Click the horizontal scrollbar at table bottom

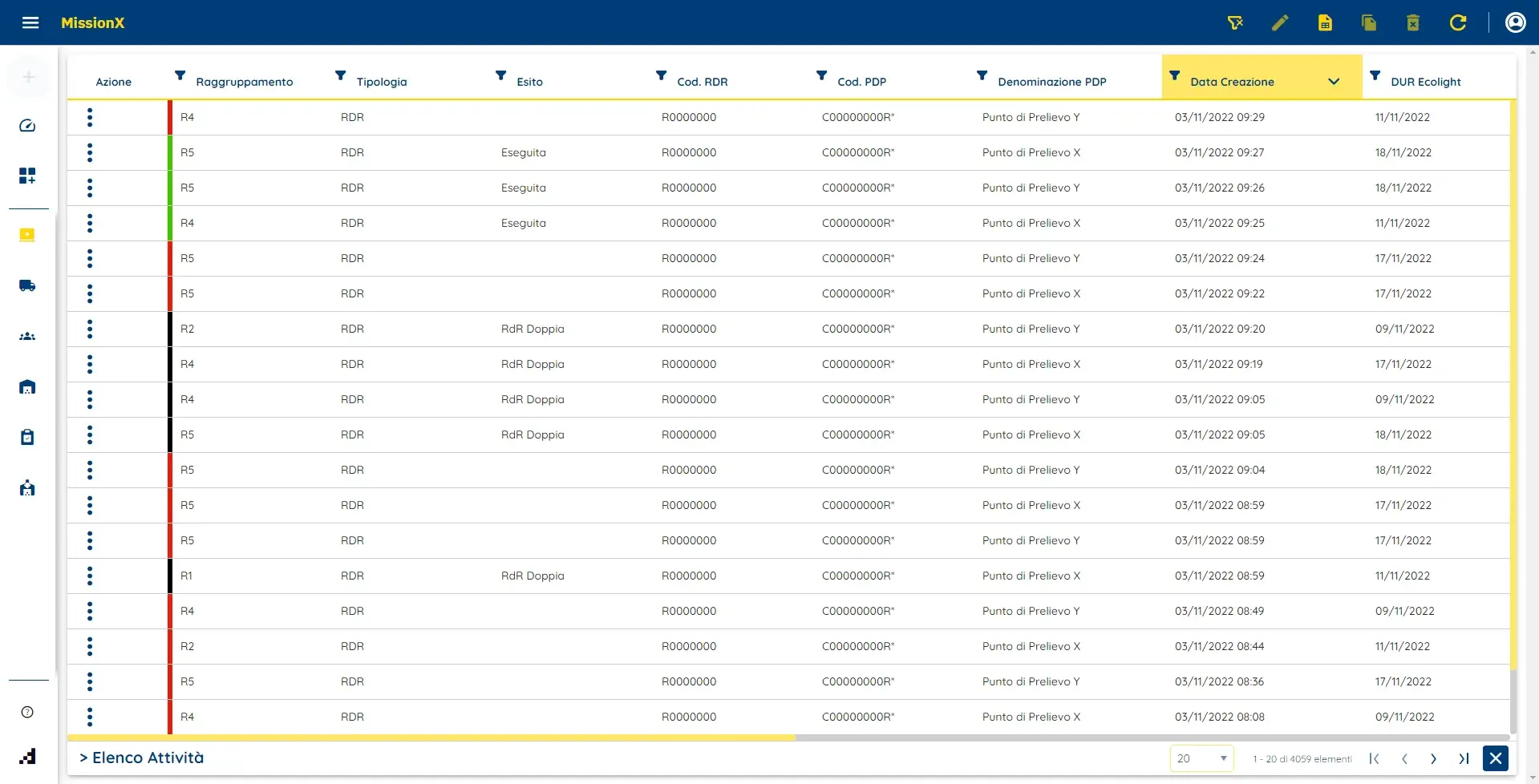(431, 738)
